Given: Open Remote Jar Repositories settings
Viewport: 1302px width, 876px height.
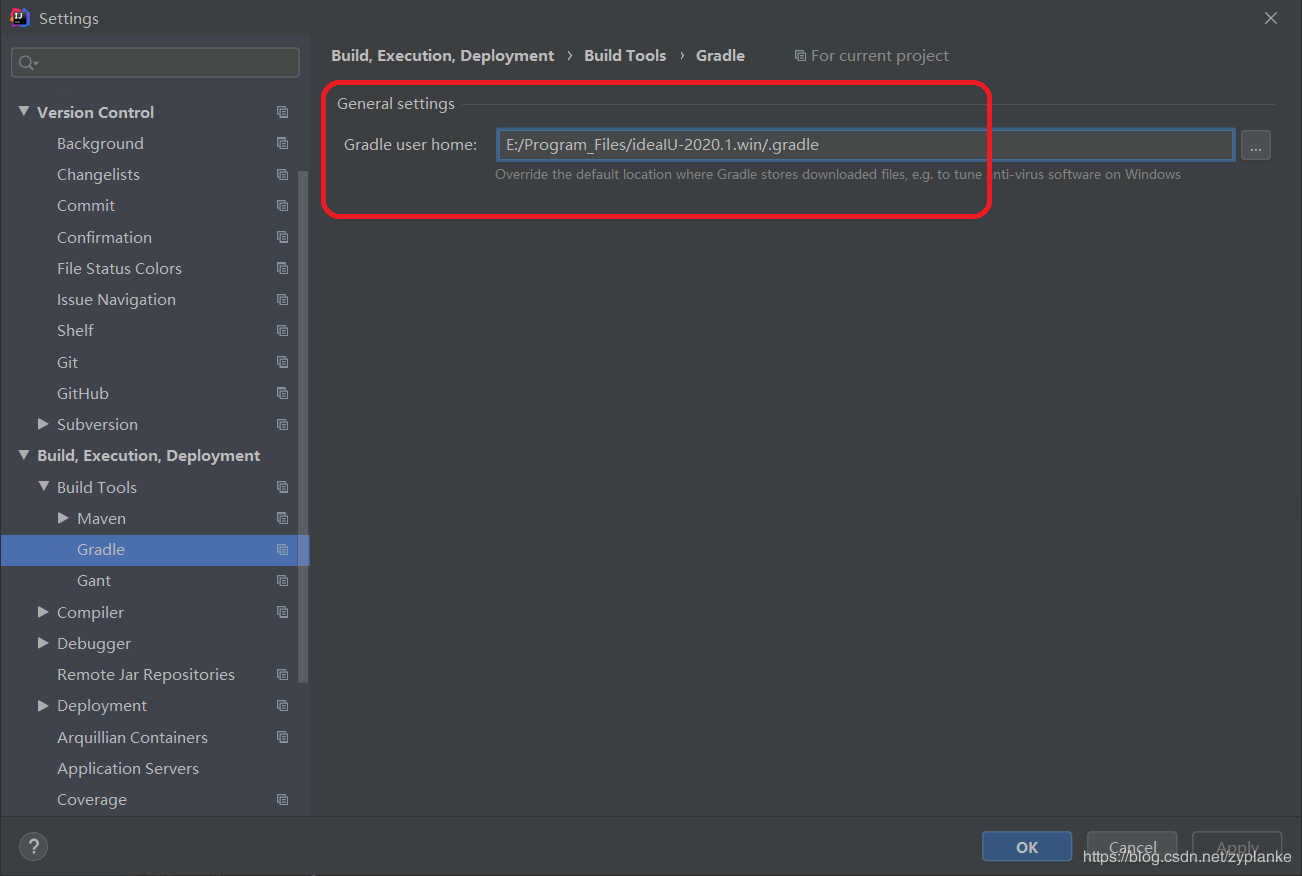Looking at the screenshot, I should 146,674.
